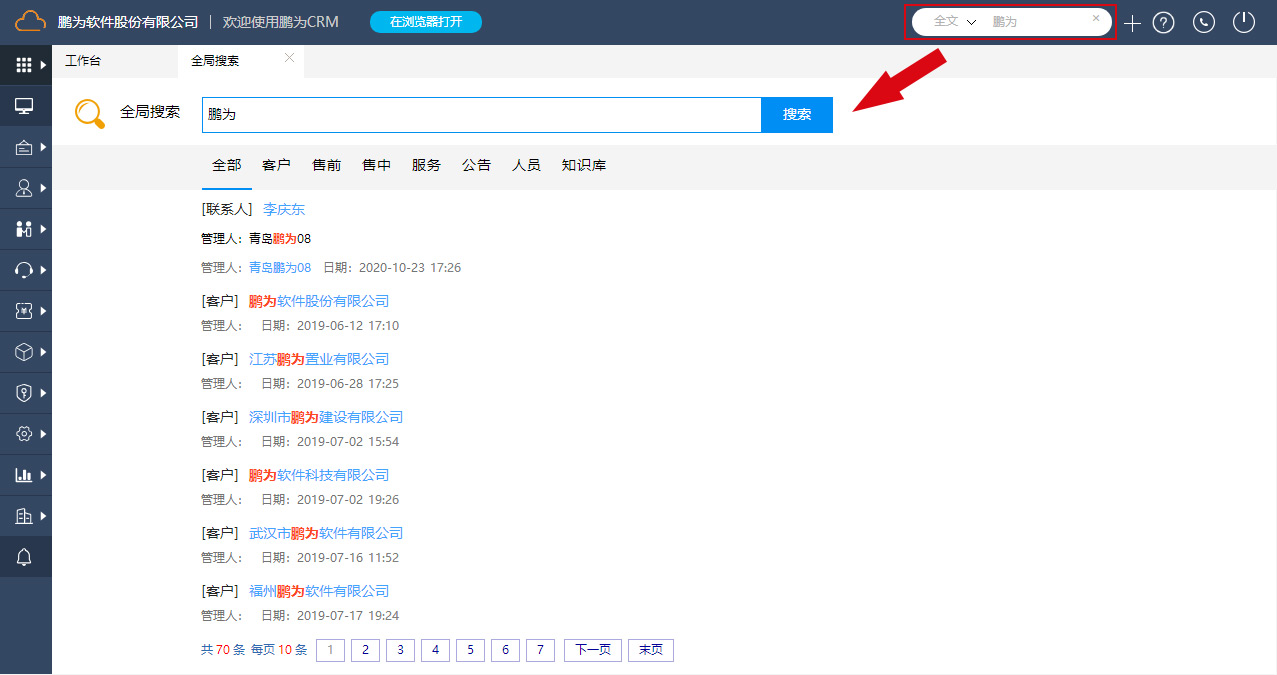Expand the apps grid menu arrow
Viewport: 1277px width, 675px height.
click(43, 65)
